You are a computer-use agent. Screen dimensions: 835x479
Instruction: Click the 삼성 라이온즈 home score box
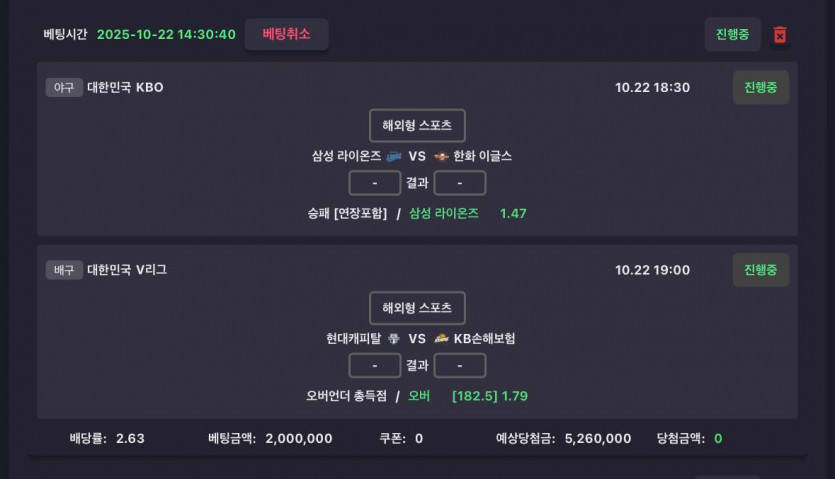pos(374,183)
